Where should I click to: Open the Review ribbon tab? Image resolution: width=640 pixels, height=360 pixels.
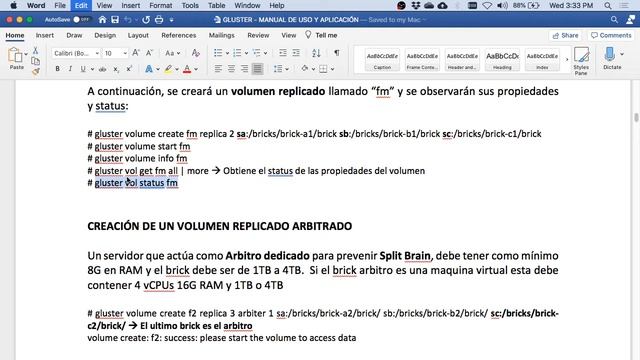(x=258, y=36)
